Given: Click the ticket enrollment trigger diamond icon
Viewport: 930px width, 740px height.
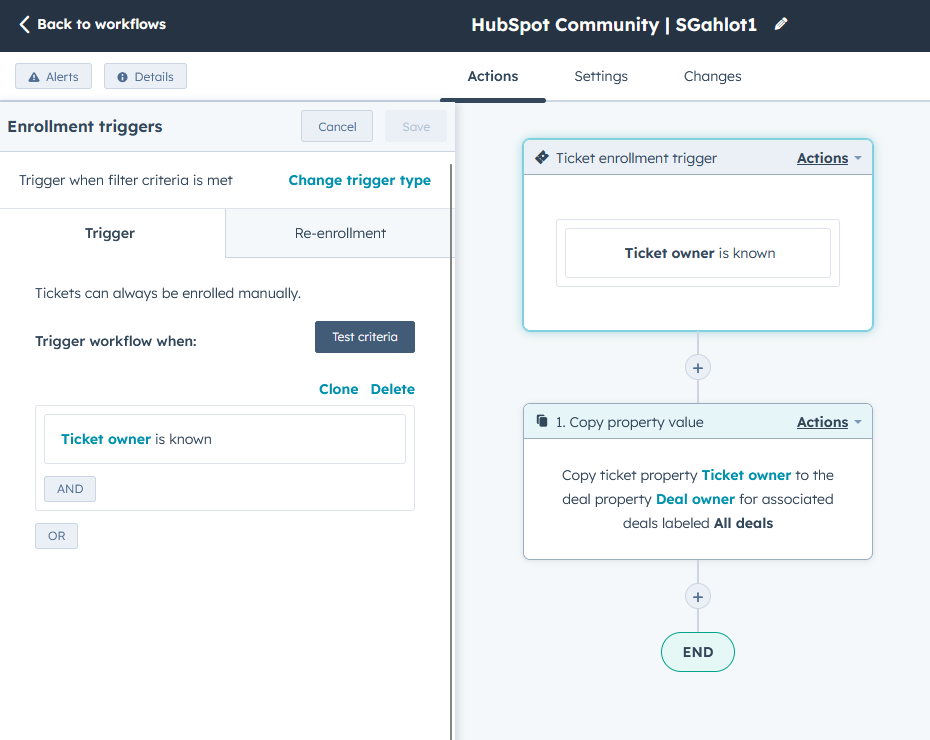Looking at the screenshot, I should coord(542,156).
